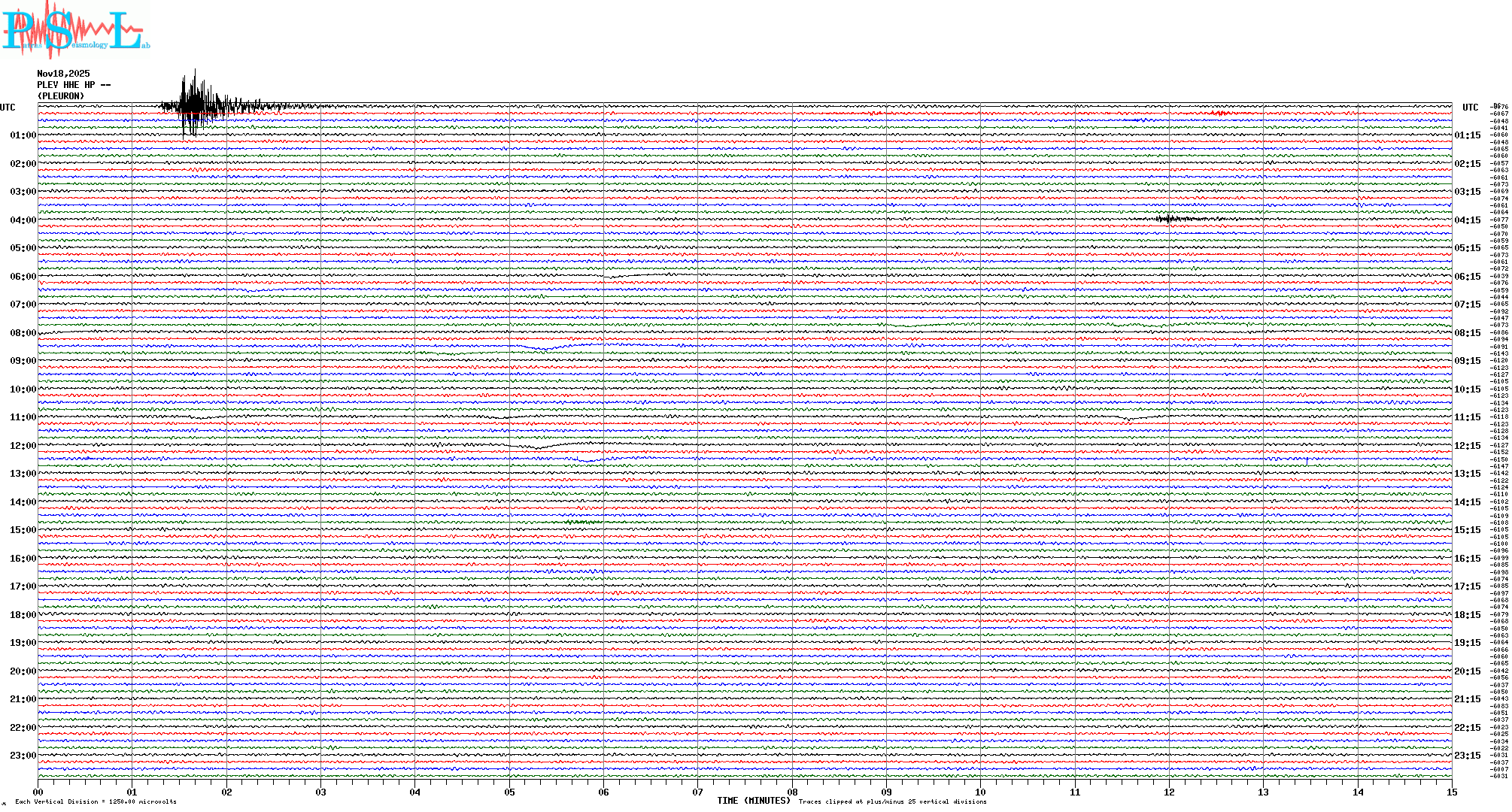Click minute 05 on bottom time axis
The image size is (1512, 812).
pos(509,792)
